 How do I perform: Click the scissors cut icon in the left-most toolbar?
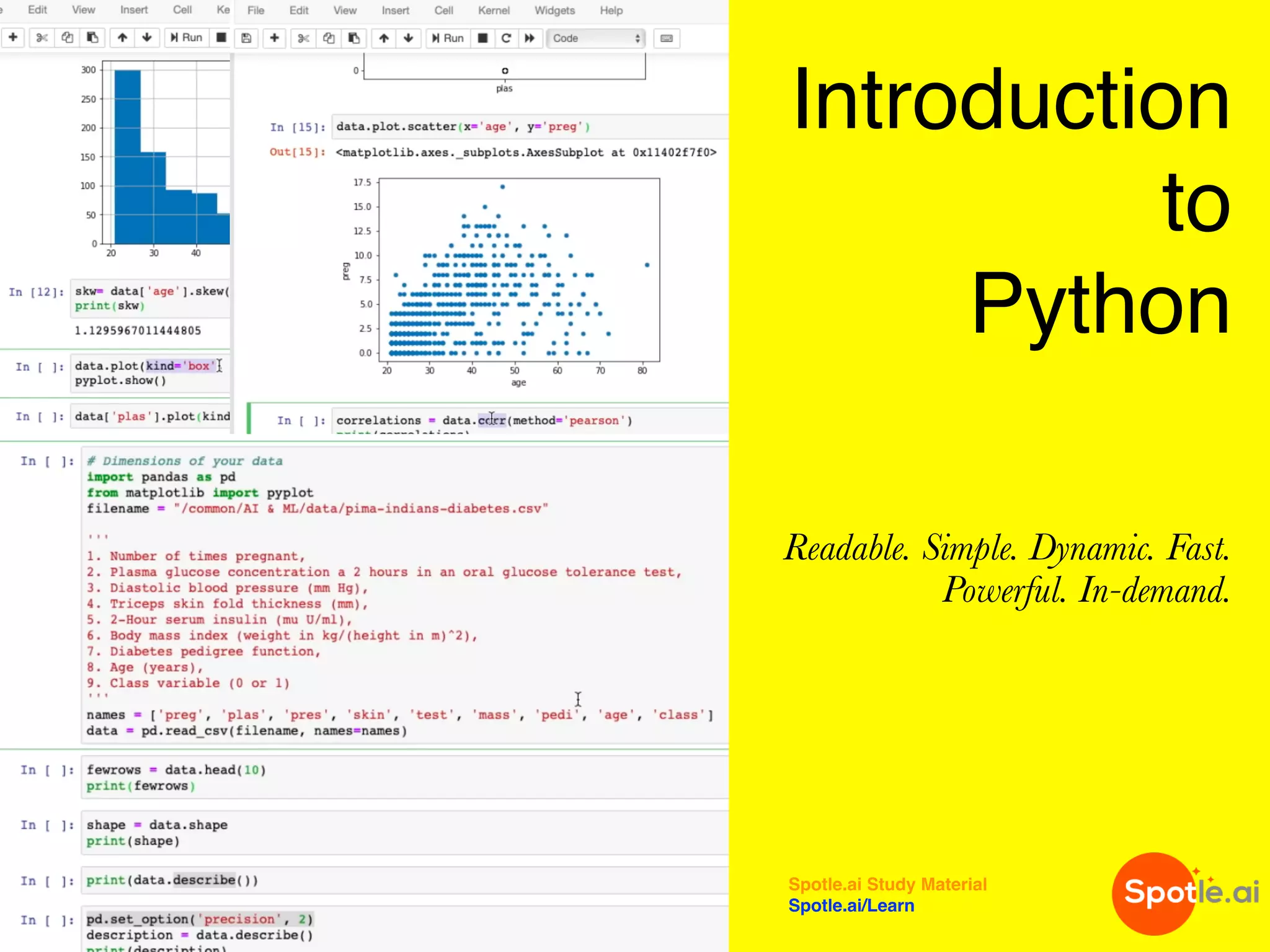point(42,38)
